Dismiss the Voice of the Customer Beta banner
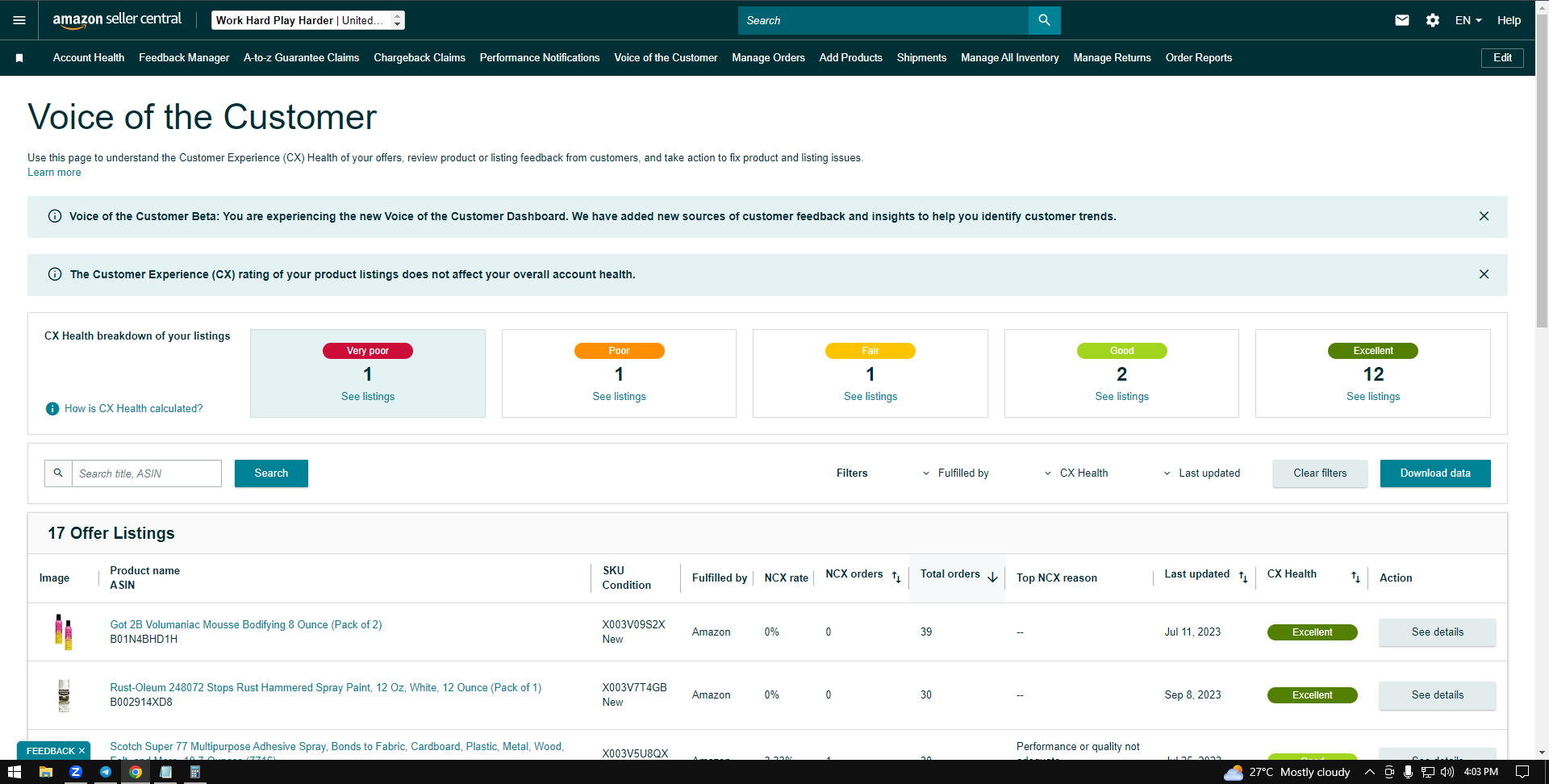The image size is (1549, 784). [x=1484, y=216]
